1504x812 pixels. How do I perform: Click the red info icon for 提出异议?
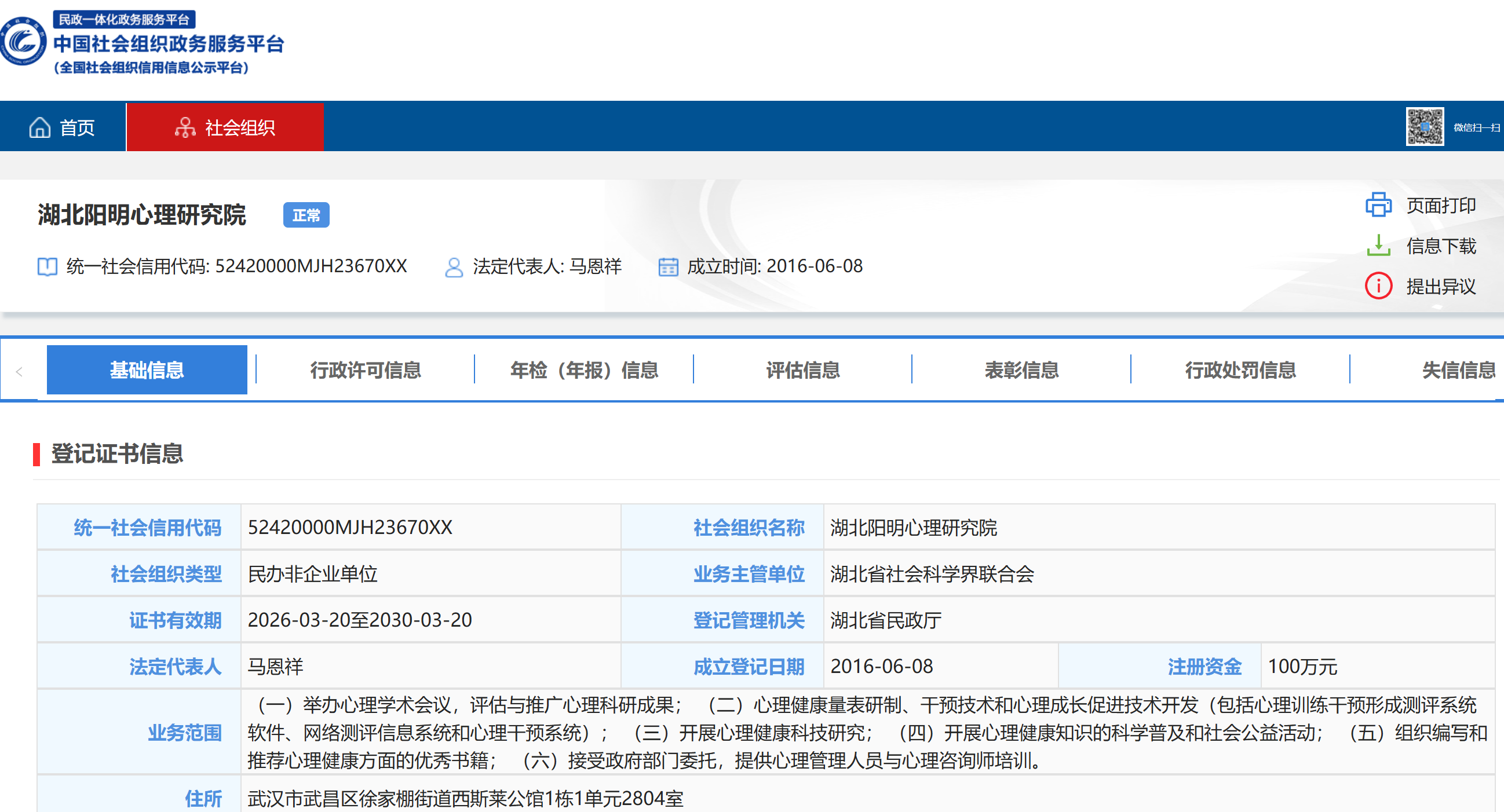[x=1378, y=286]
